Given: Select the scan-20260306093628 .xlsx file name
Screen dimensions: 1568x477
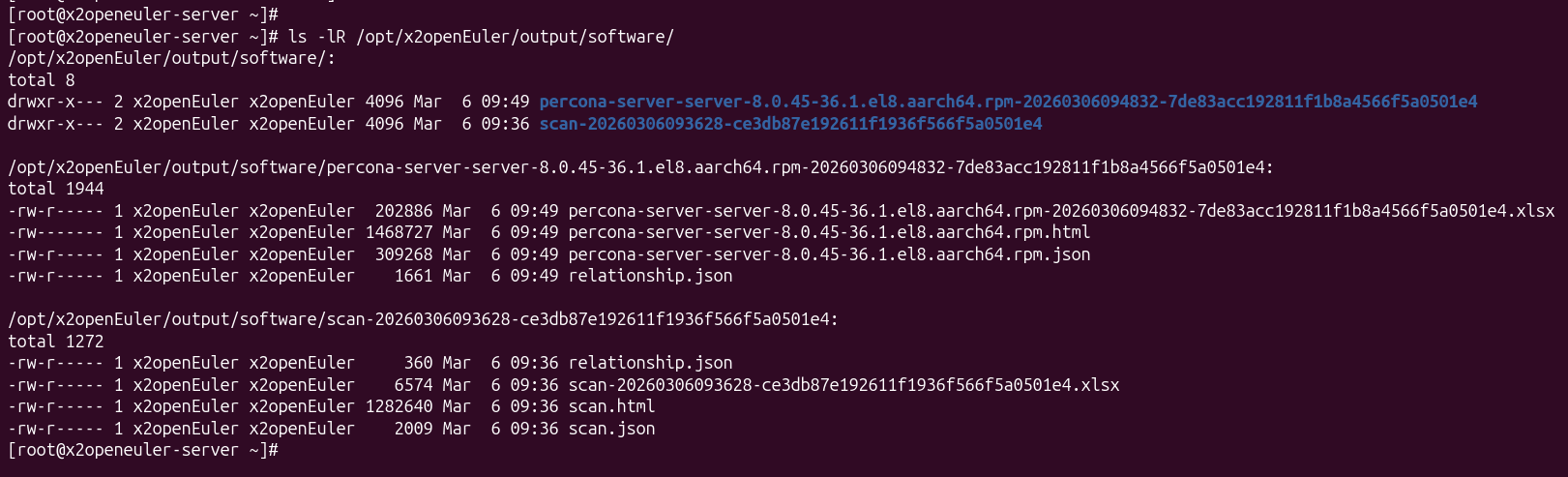Looking at the screenshot, I should point(843,385).
